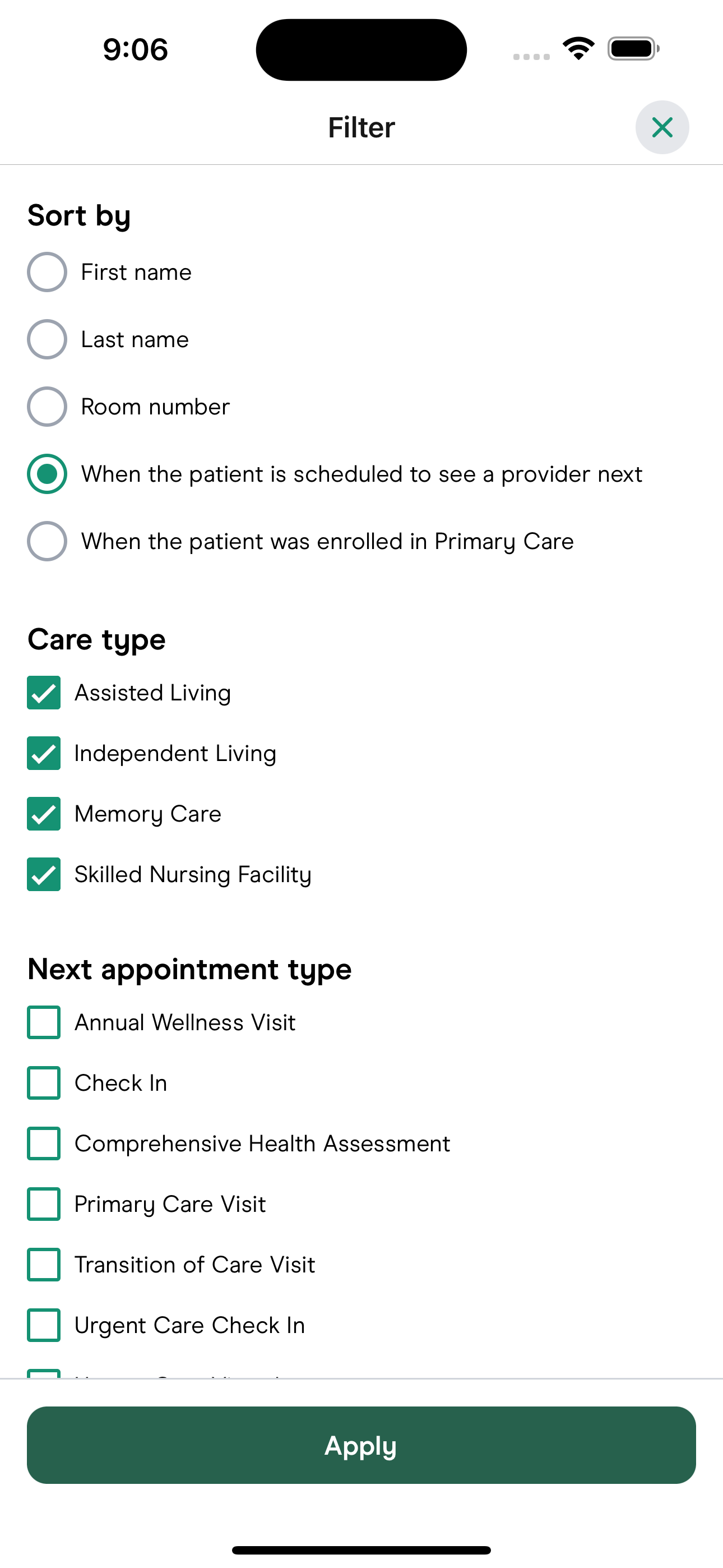Image resolution: width=723 pixels, height=1568 pixels.
Task: Tap the battery status icon
Action: pyautogui.click(x=633, y=49)
